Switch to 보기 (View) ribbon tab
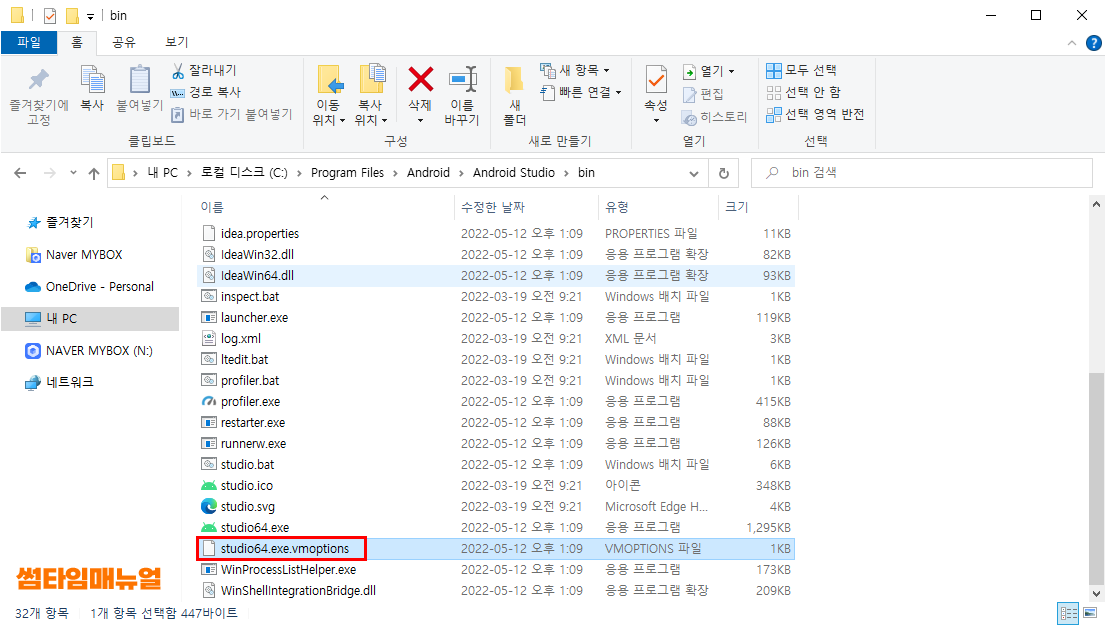 coord(176,42)
